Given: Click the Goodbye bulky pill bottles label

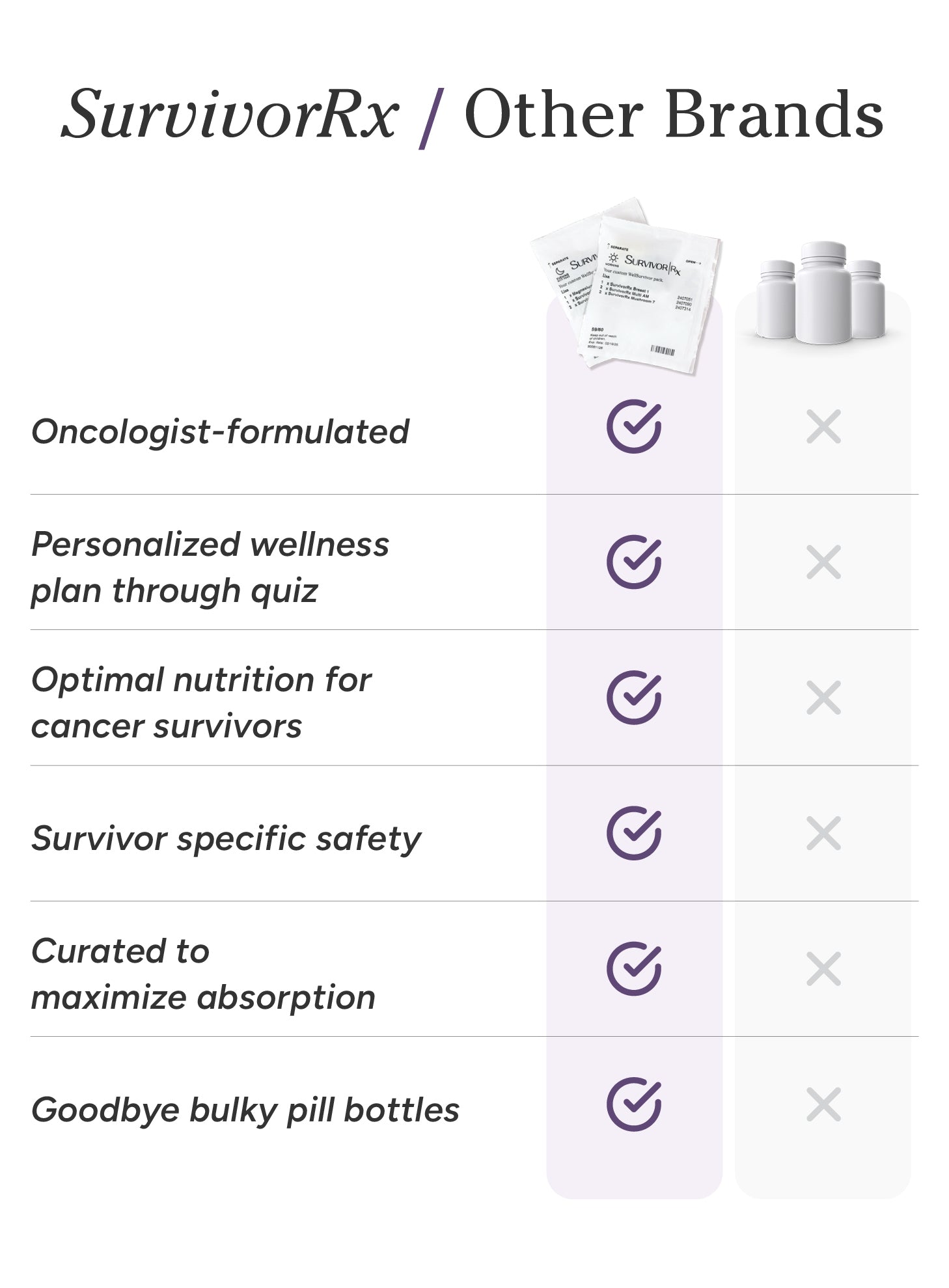Looking at the screenshot, I should click(245, 1110).
